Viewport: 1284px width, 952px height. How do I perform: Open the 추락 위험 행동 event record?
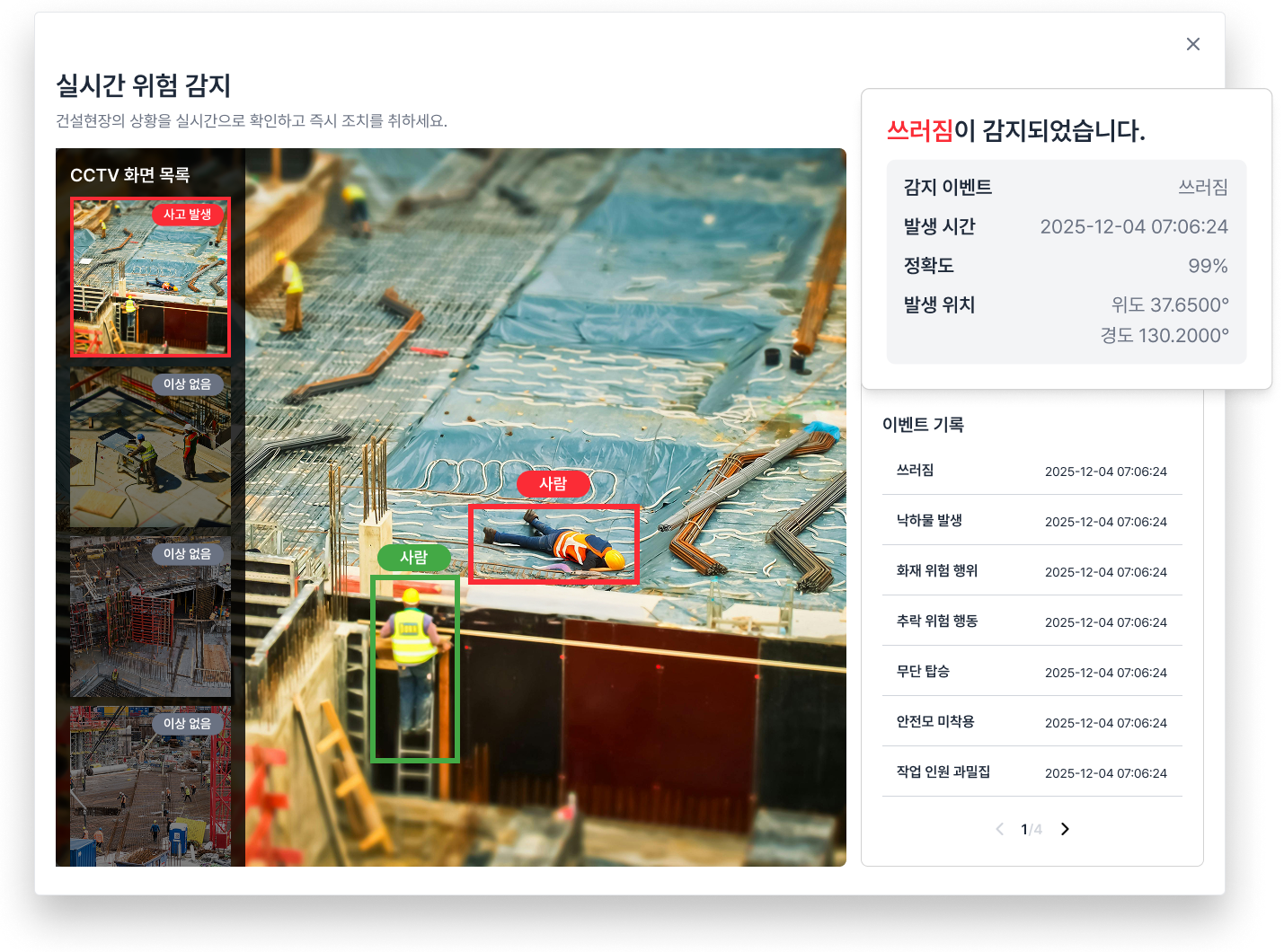(1032, 621)
